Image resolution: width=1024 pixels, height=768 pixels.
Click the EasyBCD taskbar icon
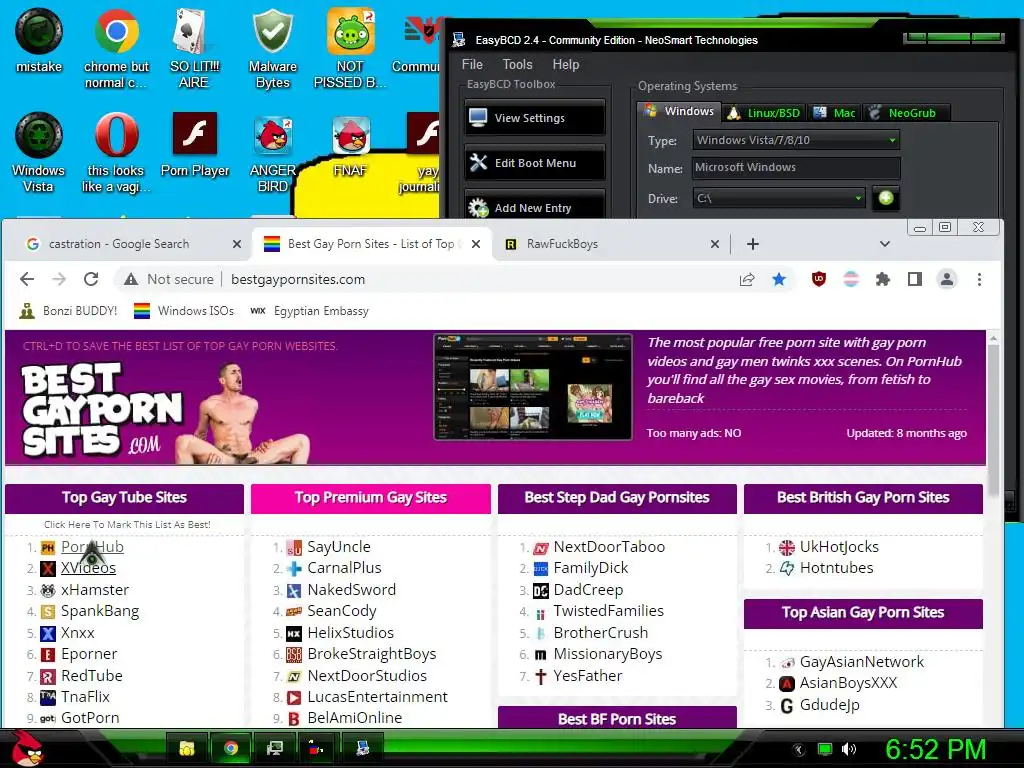[362, 748]
